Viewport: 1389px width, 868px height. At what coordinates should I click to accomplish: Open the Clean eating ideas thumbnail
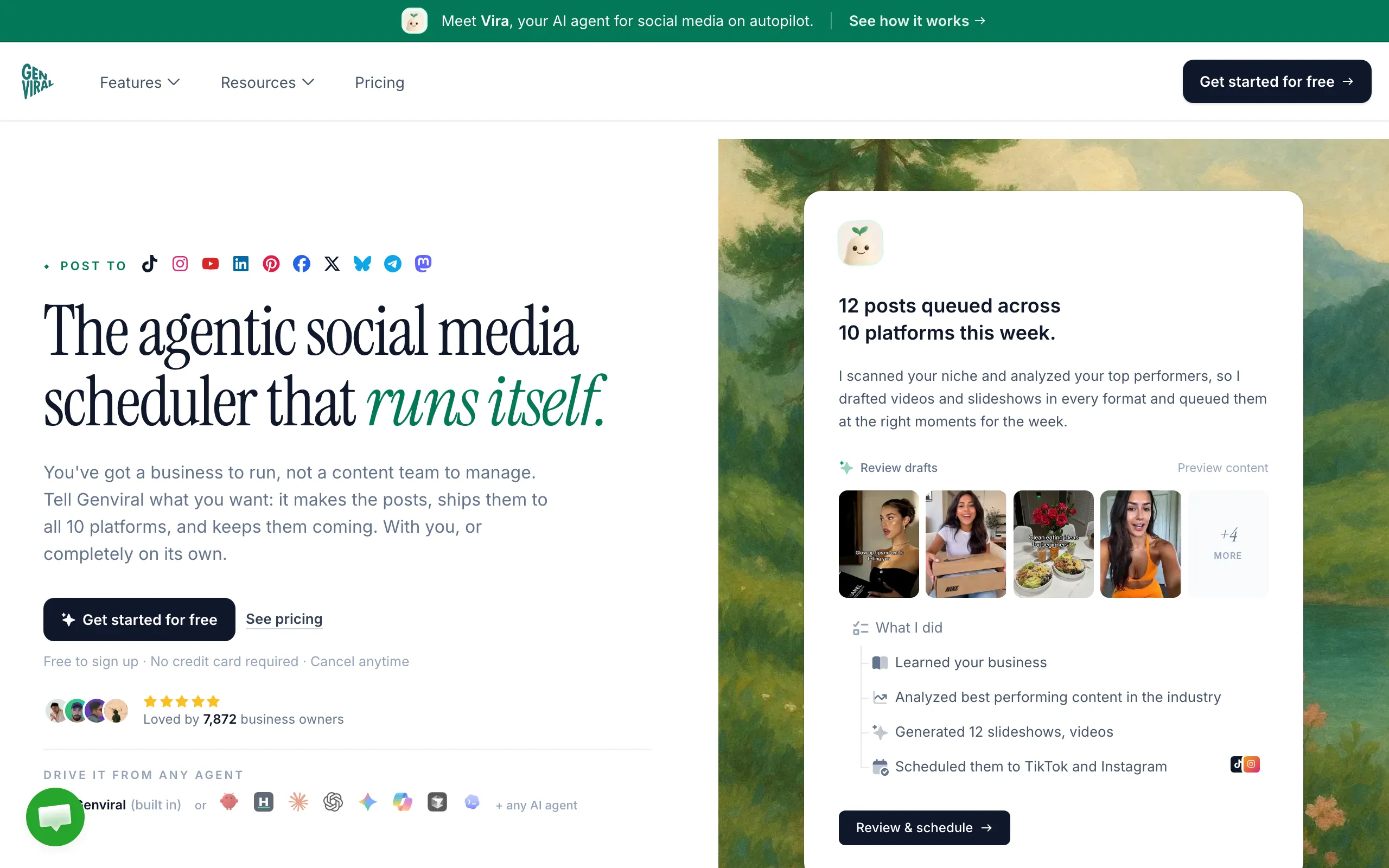[1053, 544]
